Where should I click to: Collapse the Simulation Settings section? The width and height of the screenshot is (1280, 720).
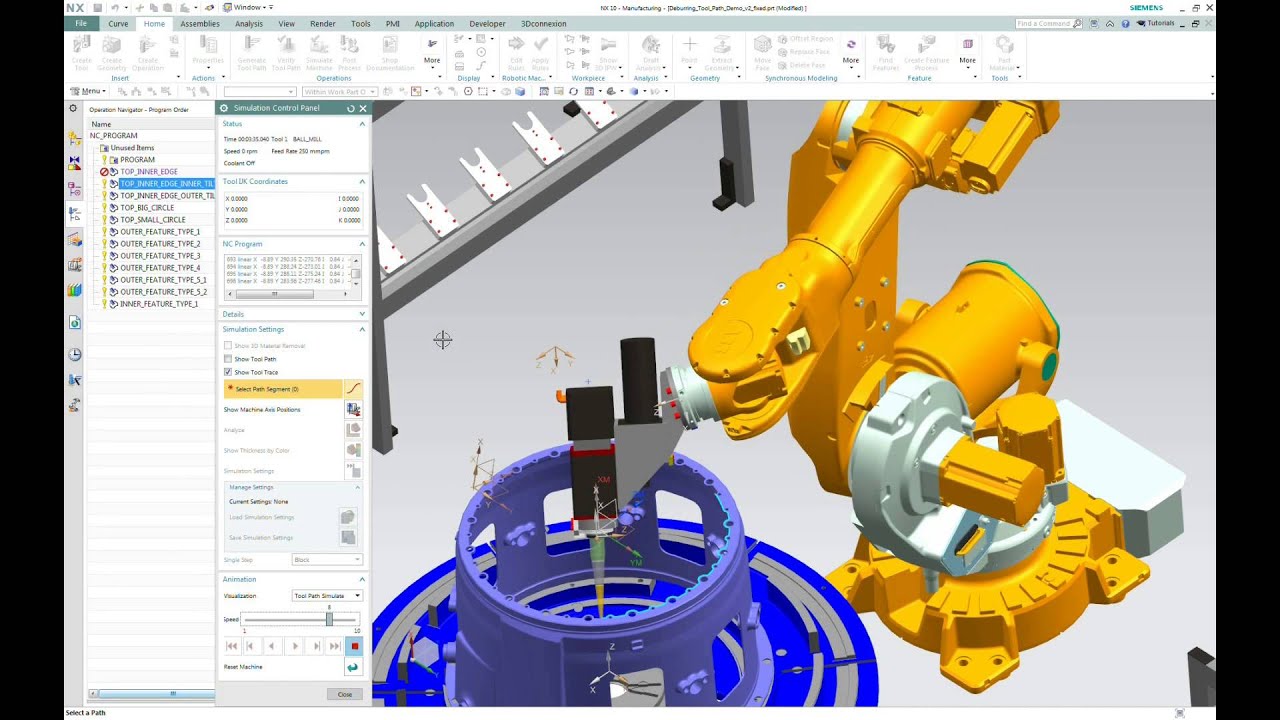click(x=362, y=329)
